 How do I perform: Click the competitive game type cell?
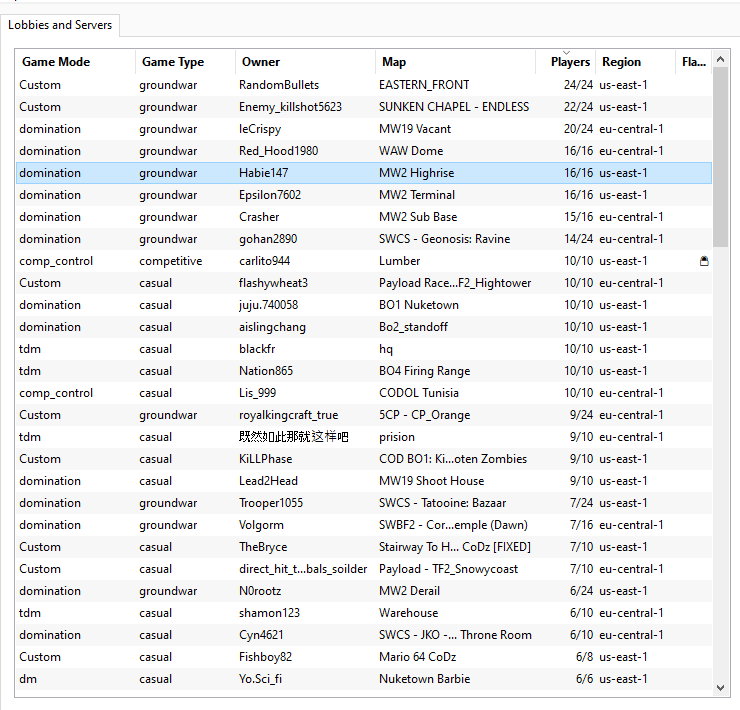170,261
